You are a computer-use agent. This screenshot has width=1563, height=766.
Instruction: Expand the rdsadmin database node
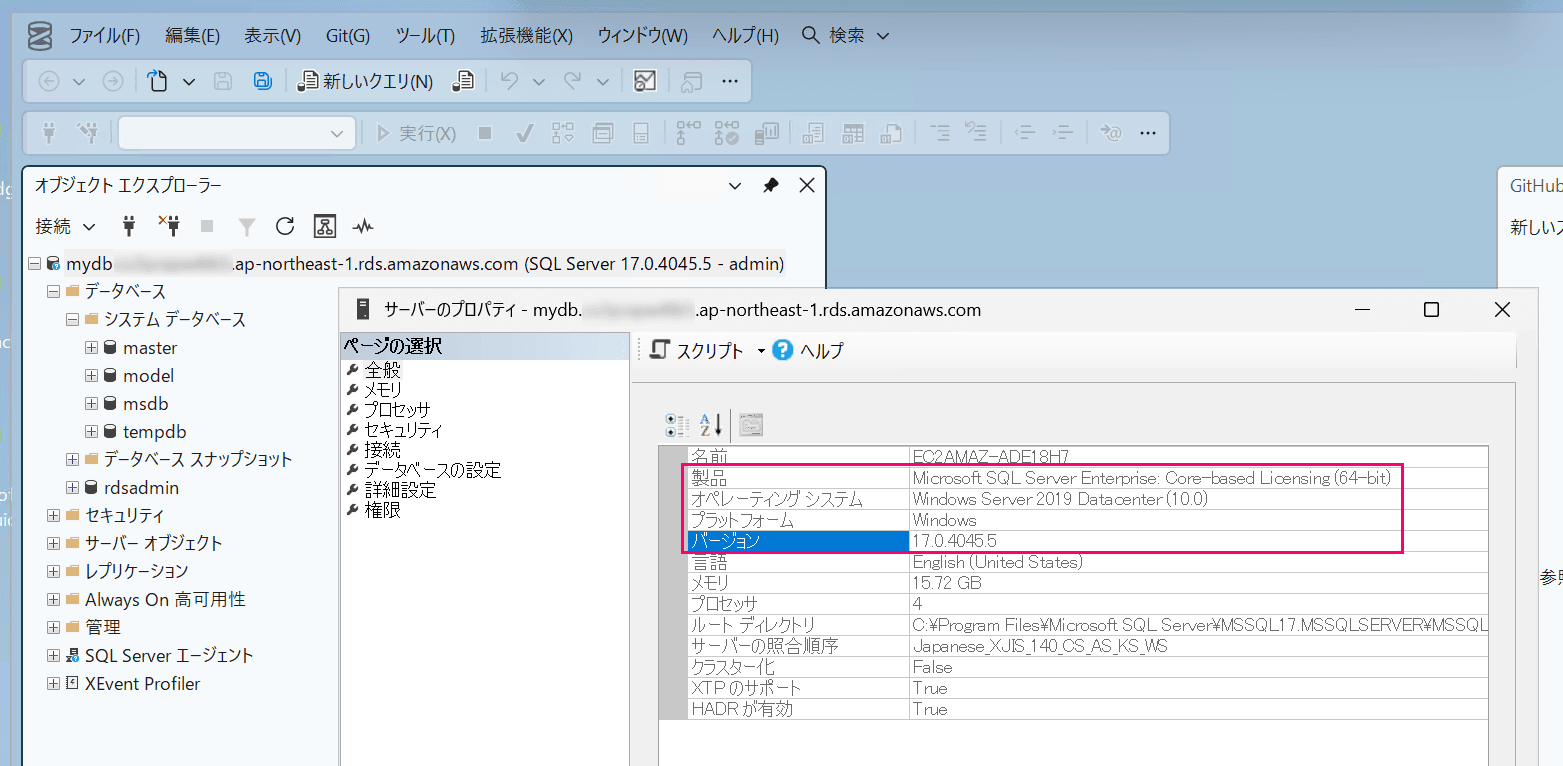[x=72, y=488]
